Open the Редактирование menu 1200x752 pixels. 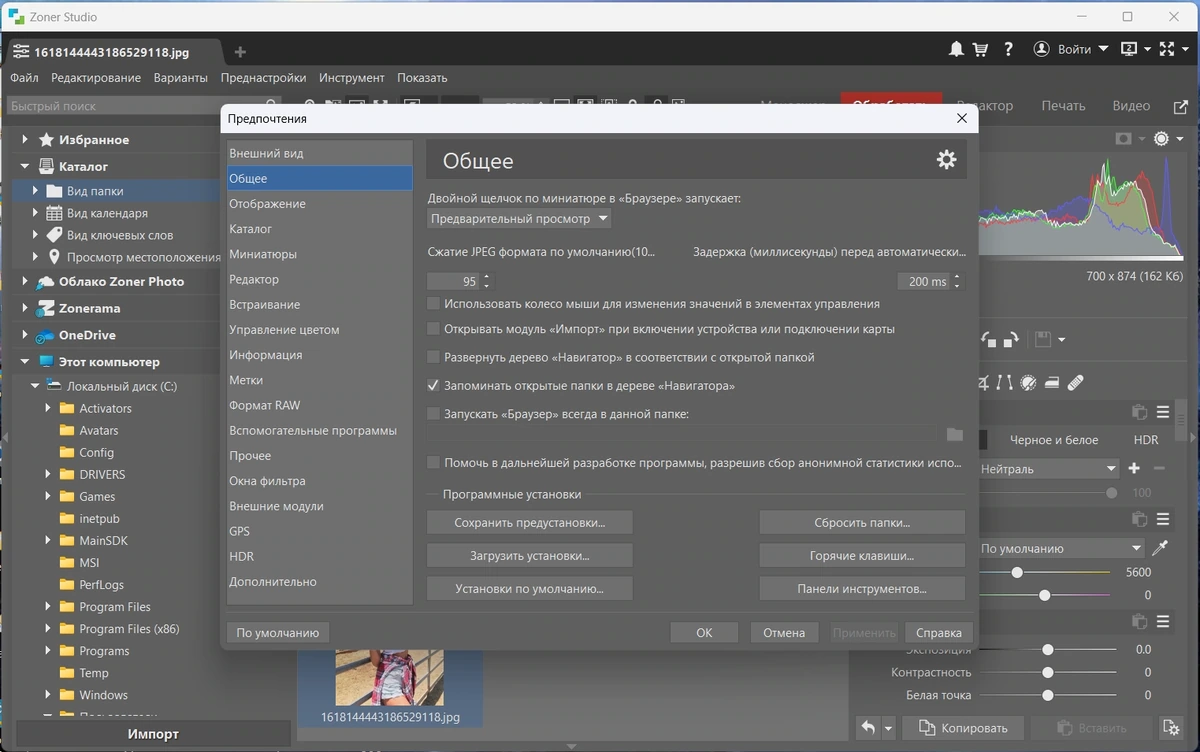pyautogui.click(x=96, y=78)
